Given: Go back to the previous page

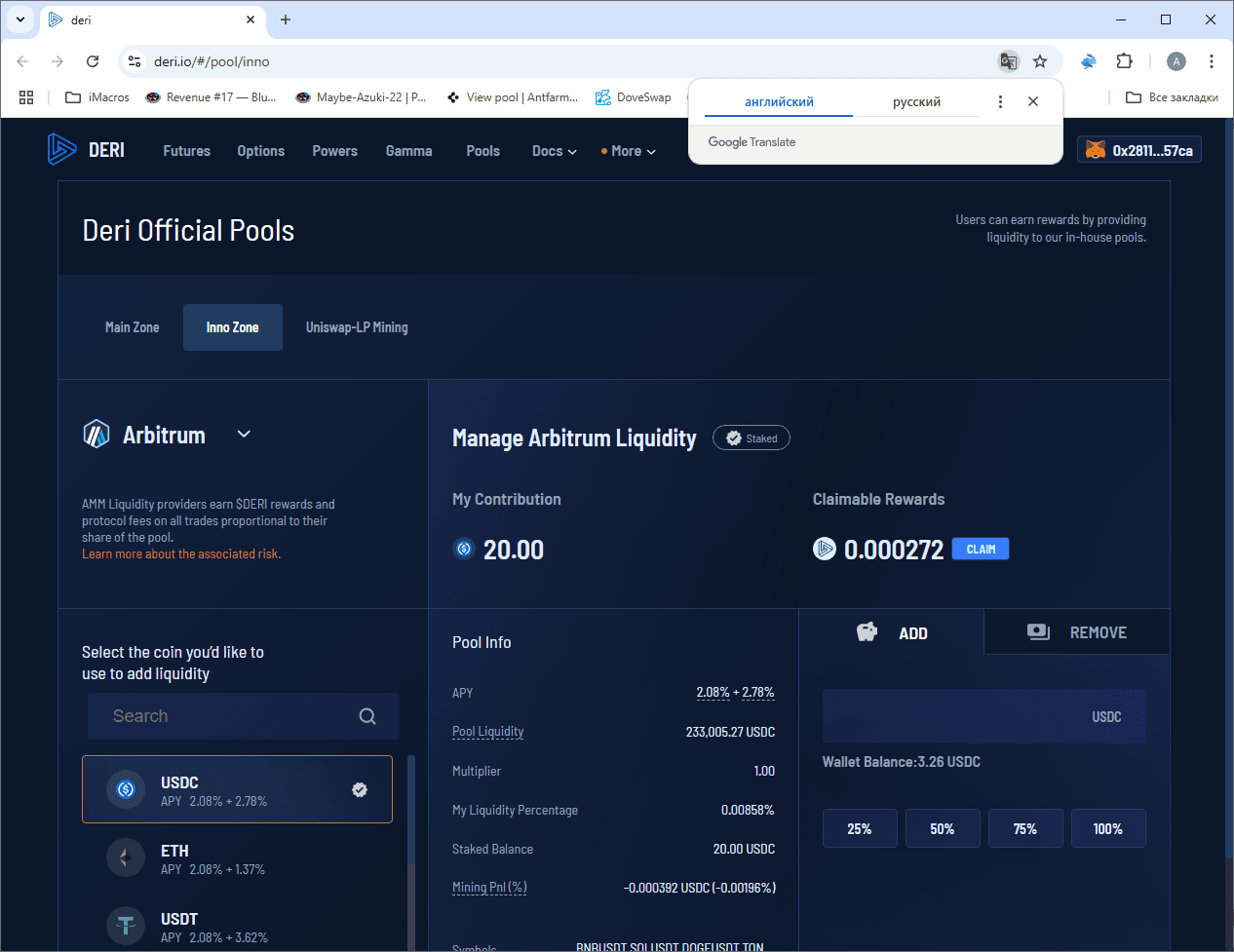Looking at the screenshot, I should click(22, 61).
